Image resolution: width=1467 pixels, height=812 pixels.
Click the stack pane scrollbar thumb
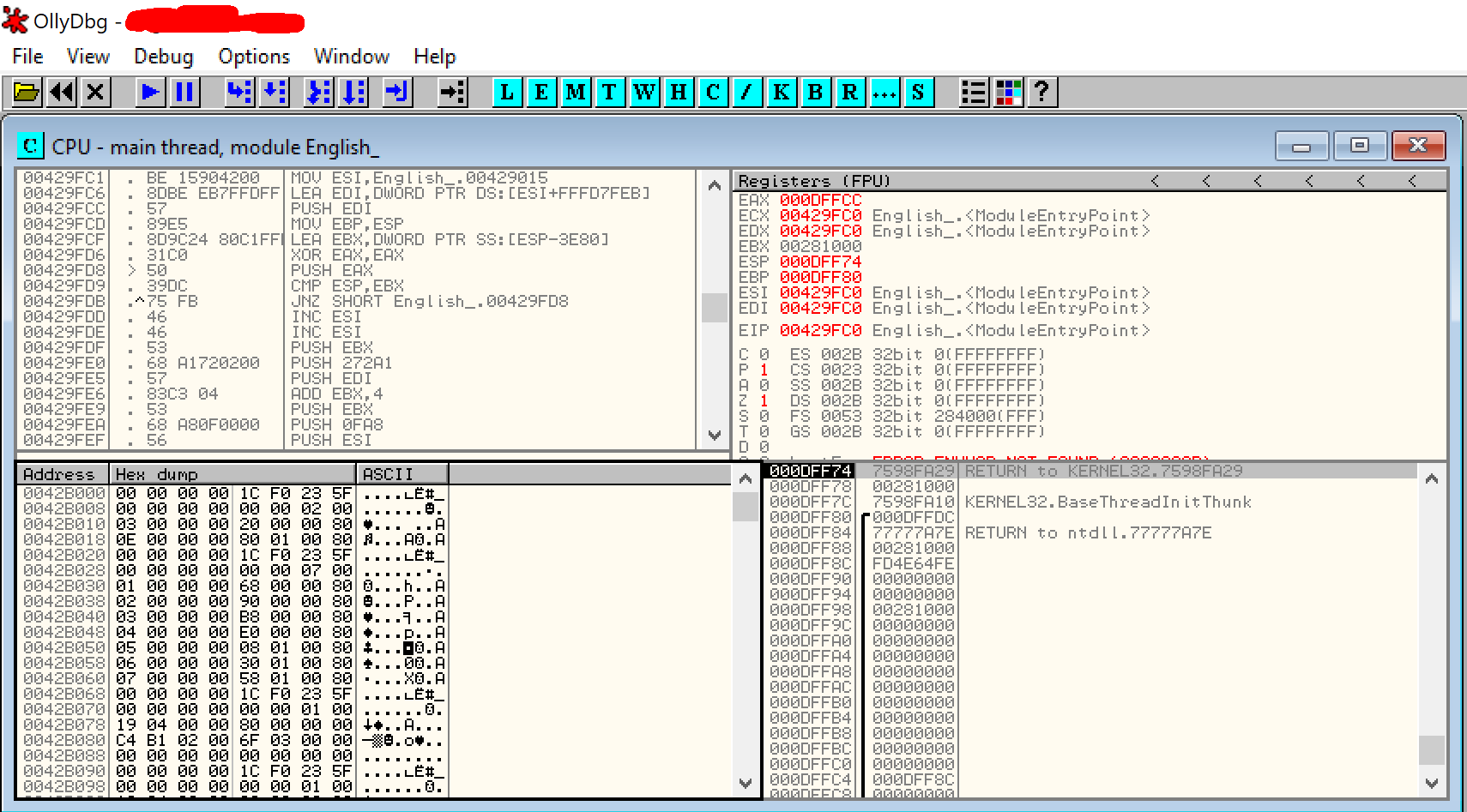1431,749
